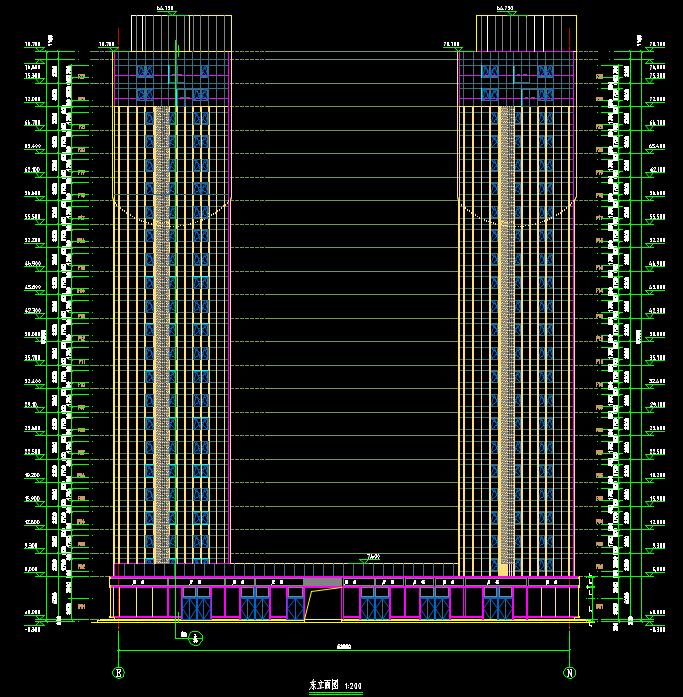
Task: Click the hatched central column of left tower
Action: pos(161,330)
